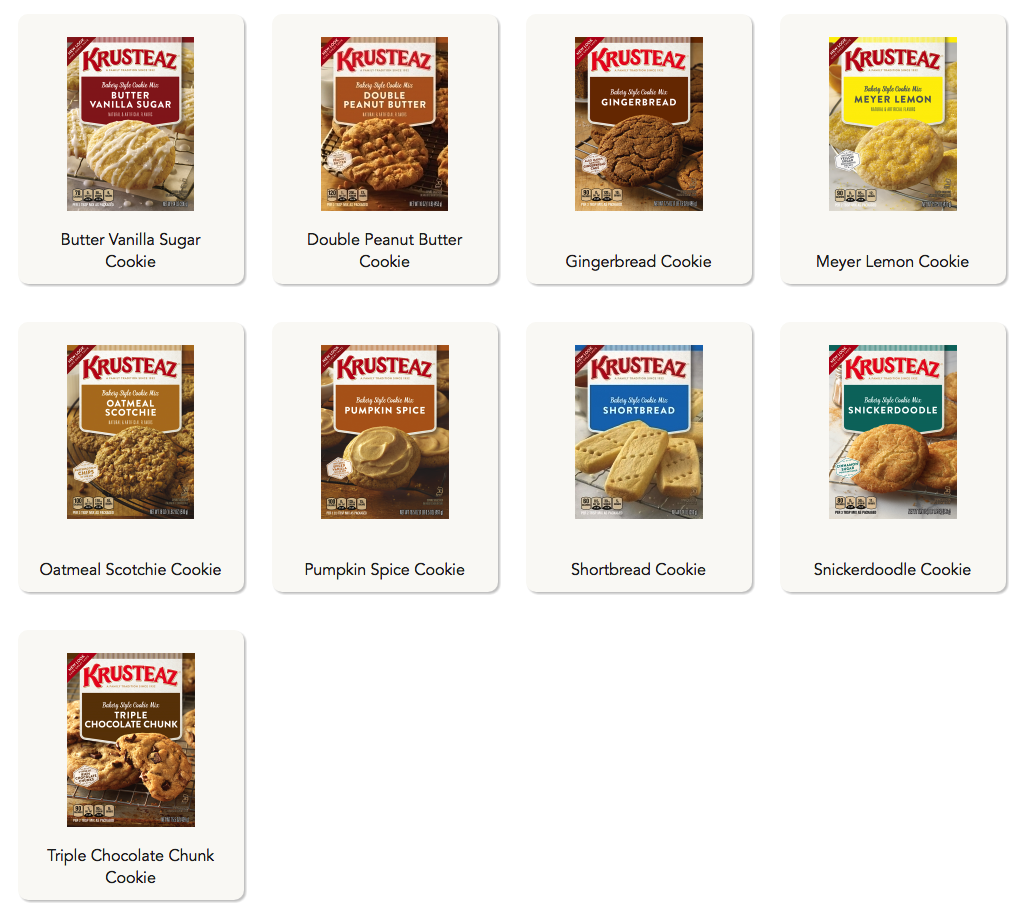Screen dimensions: 1035x917
Task: Open the Shortbread Cookie text link
Action: 638,569
